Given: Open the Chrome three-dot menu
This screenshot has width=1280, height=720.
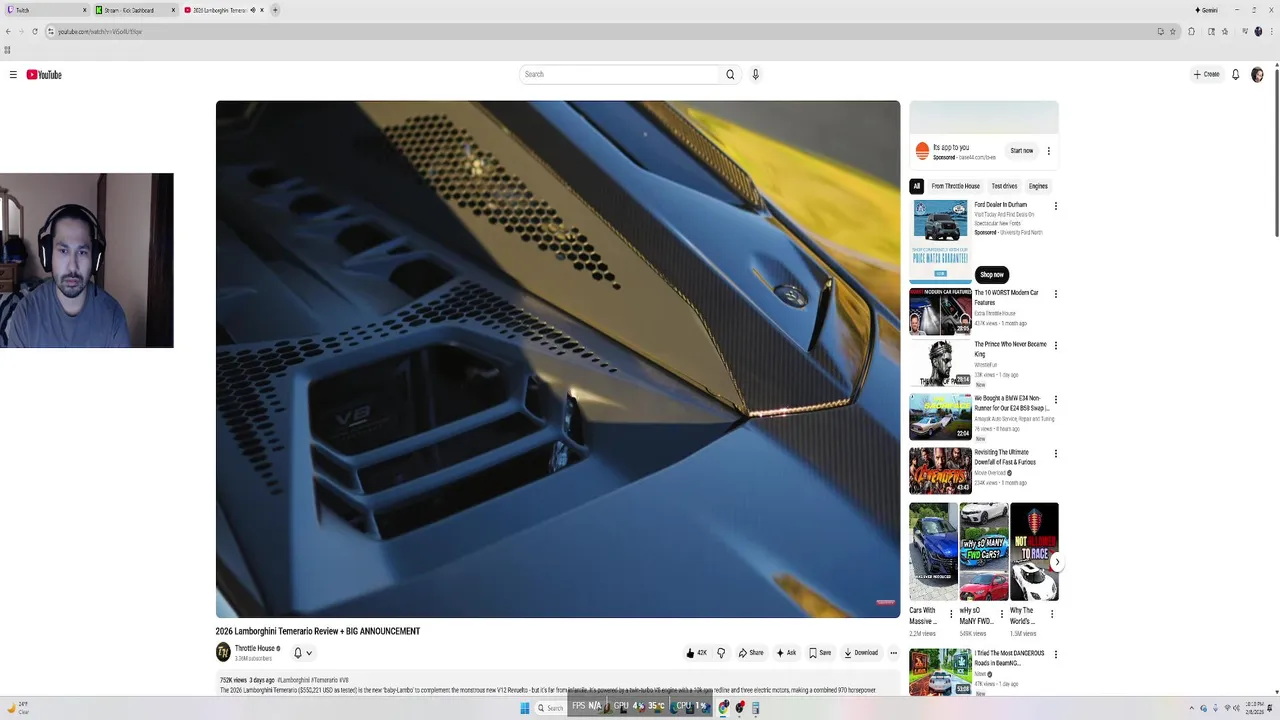Looking at the screenshot, I should pyautogui.click(x=1272, y=31).
